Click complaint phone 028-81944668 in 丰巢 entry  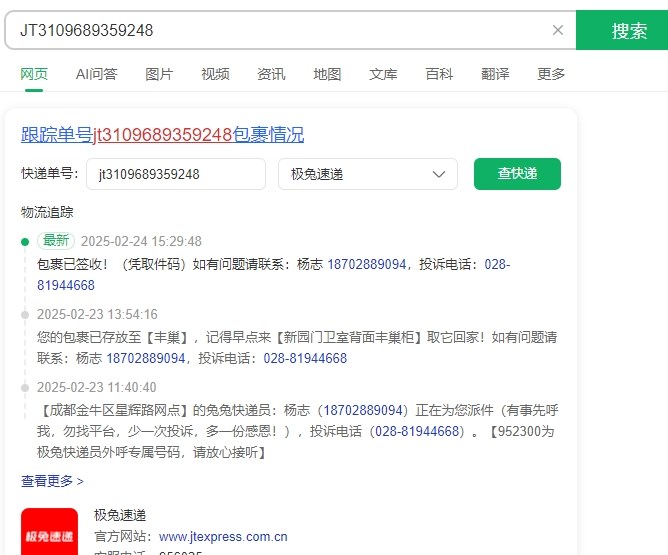[x=305, y=359]
